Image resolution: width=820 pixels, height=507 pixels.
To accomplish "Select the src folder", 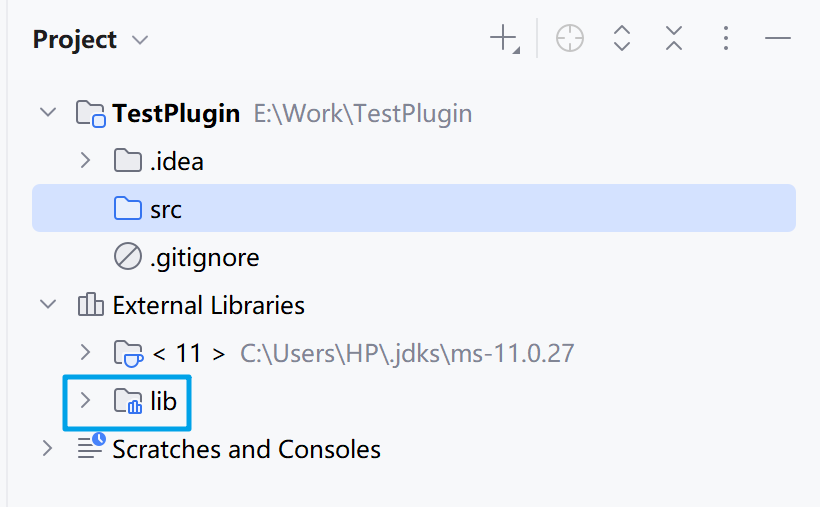I will click(165, 209).
